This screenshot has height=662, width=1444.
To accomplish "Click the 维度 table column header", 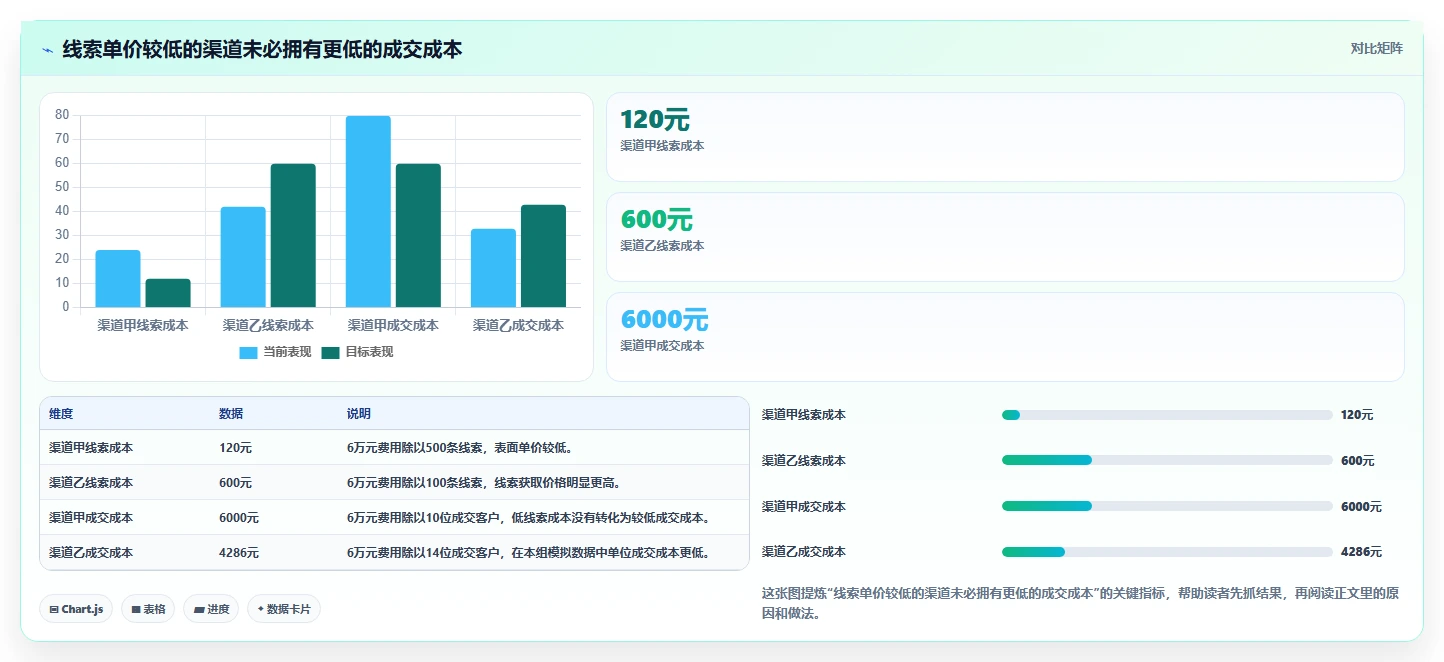I will pos(61,414).
